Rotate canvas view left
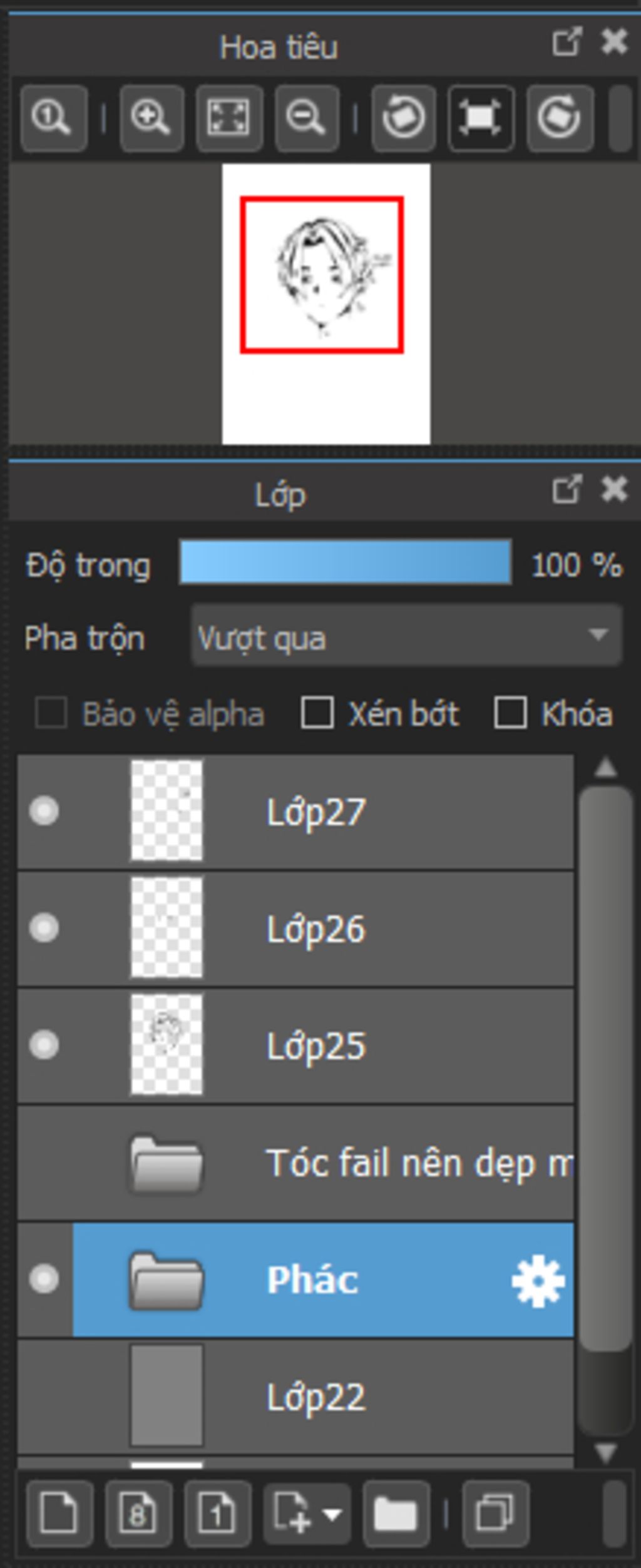641x1568 pixels. [404, 118]
